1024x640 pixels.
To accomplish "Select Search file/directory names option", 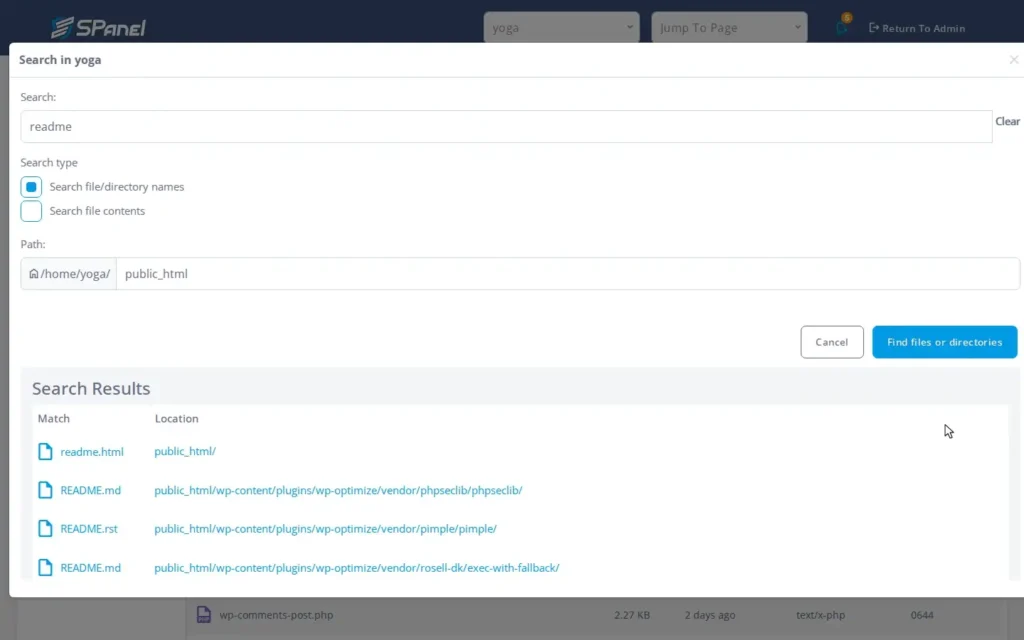I will coord(31,187).
